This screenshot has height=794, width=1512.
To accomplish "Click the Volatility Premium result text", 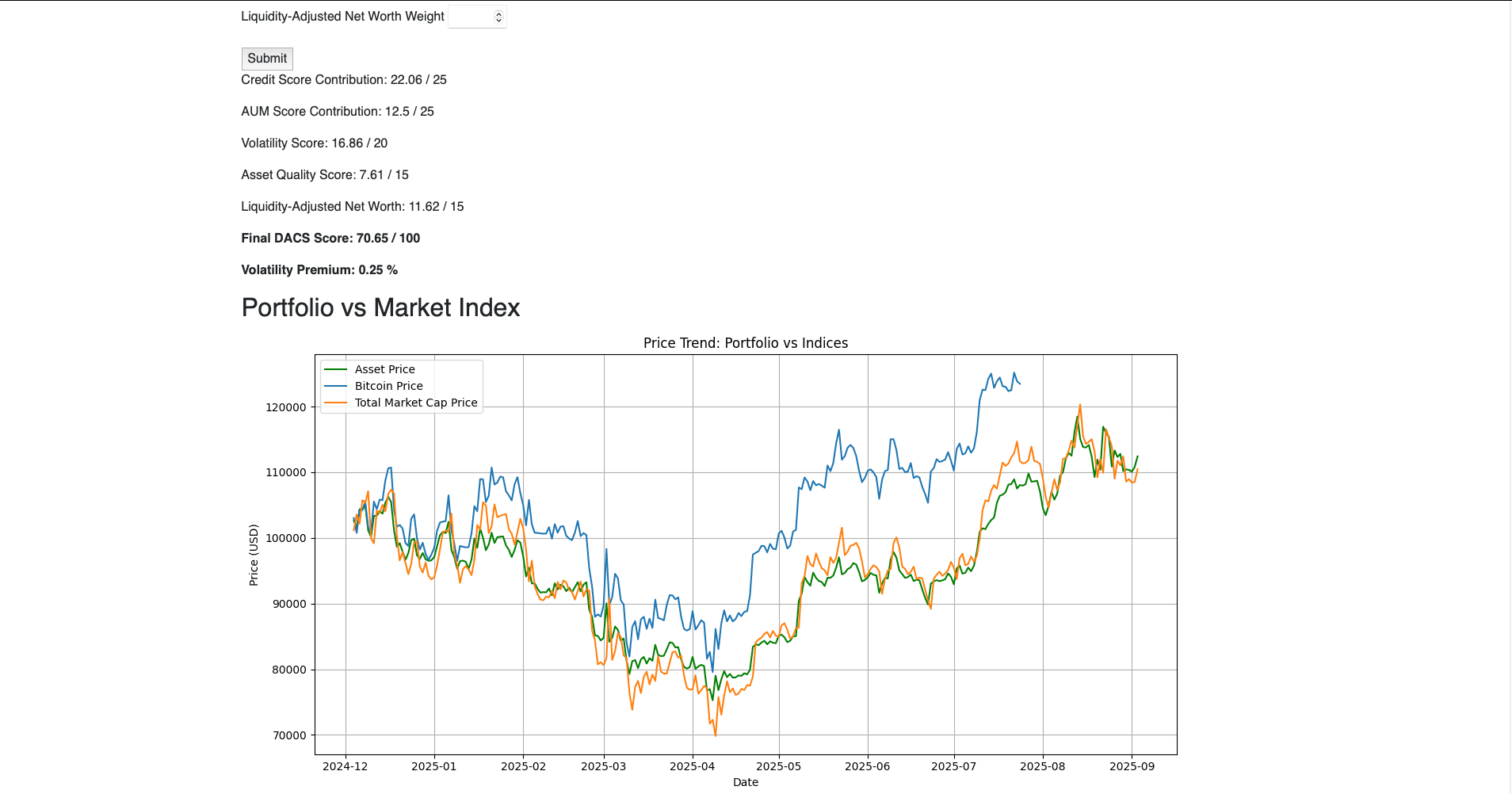I will pyautogui.click(x=319, y=270).
